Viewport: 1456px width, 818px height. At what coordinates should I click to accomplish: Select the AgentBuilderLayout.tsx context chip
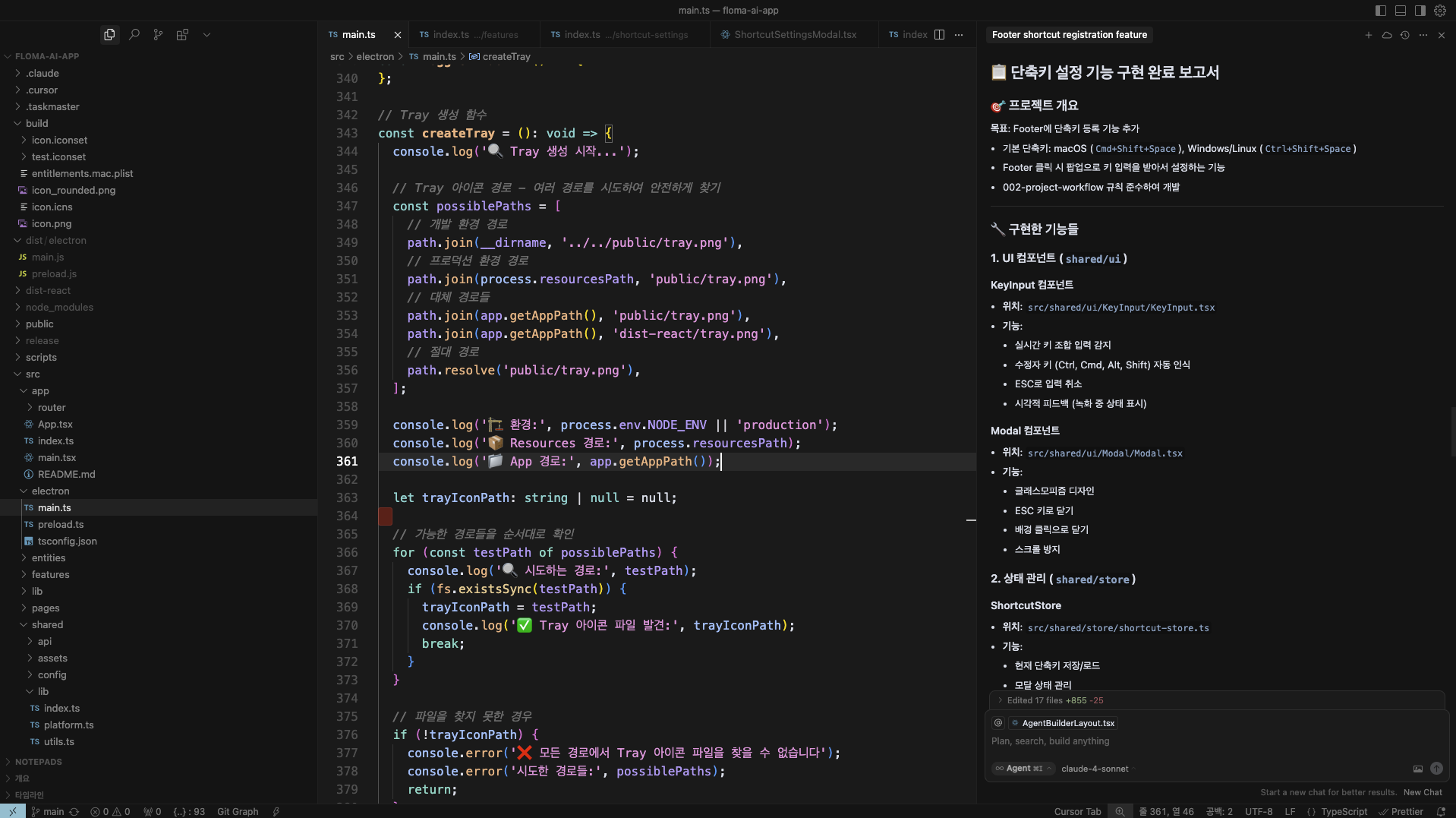click(1063, 723)
